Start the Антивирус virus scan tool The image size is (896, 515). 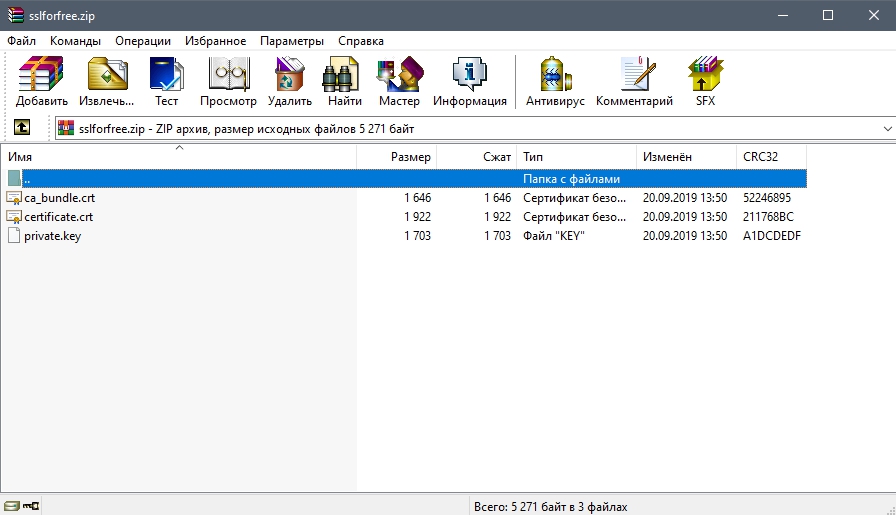557,82
